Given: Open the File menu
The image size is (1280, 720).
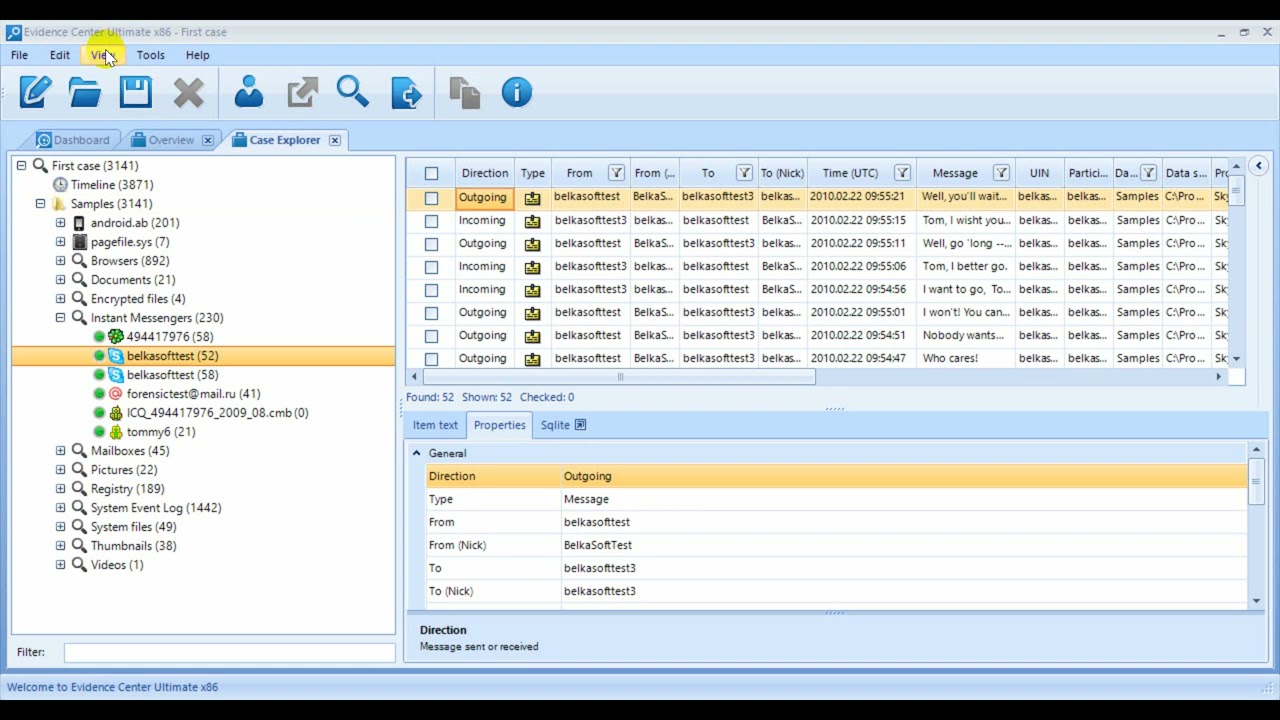Looking at the screenshot, I should [x=19, y=55].
